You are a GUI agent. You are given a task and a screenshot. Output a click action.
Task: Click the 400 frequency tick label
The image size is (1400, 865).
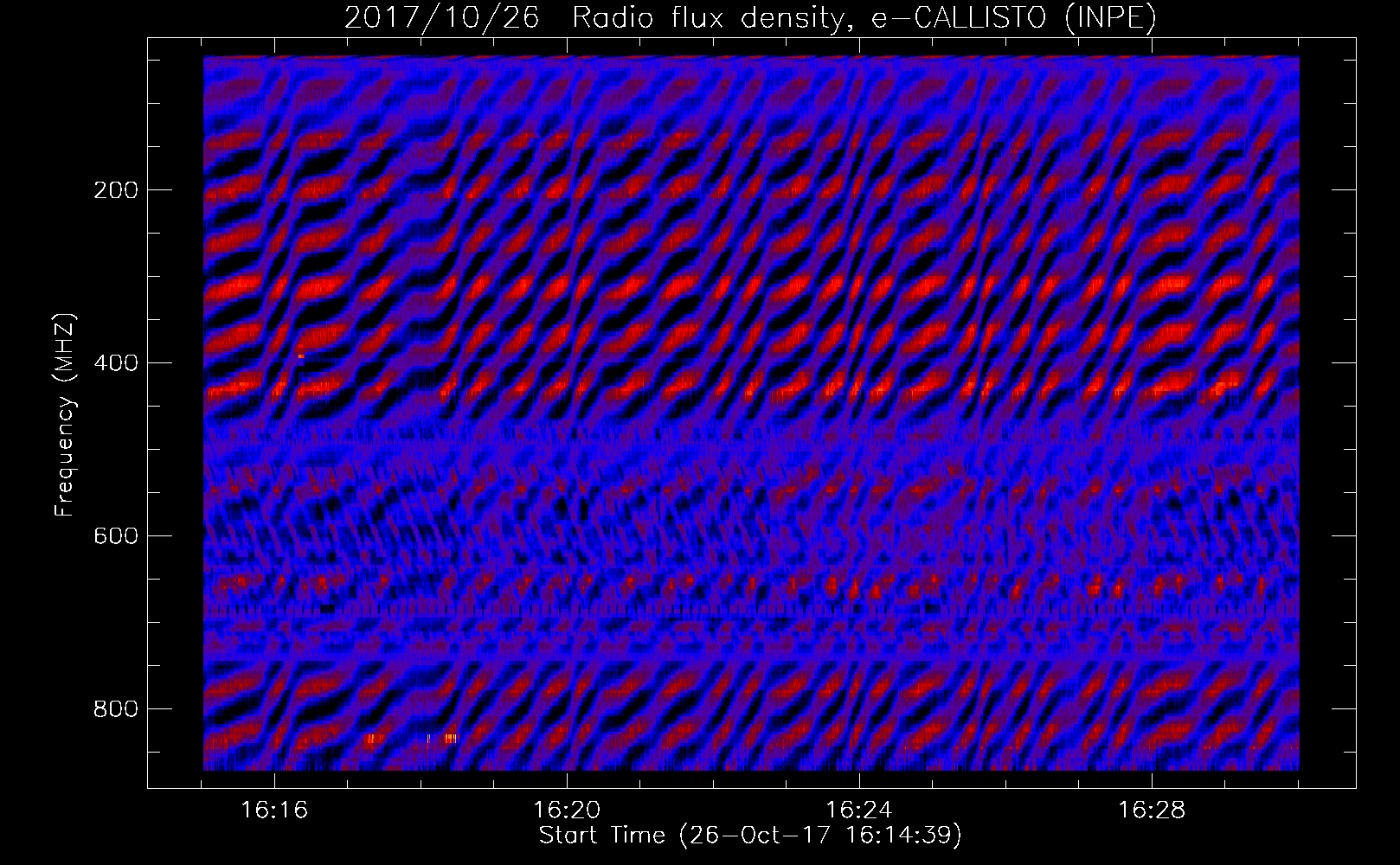115,363
